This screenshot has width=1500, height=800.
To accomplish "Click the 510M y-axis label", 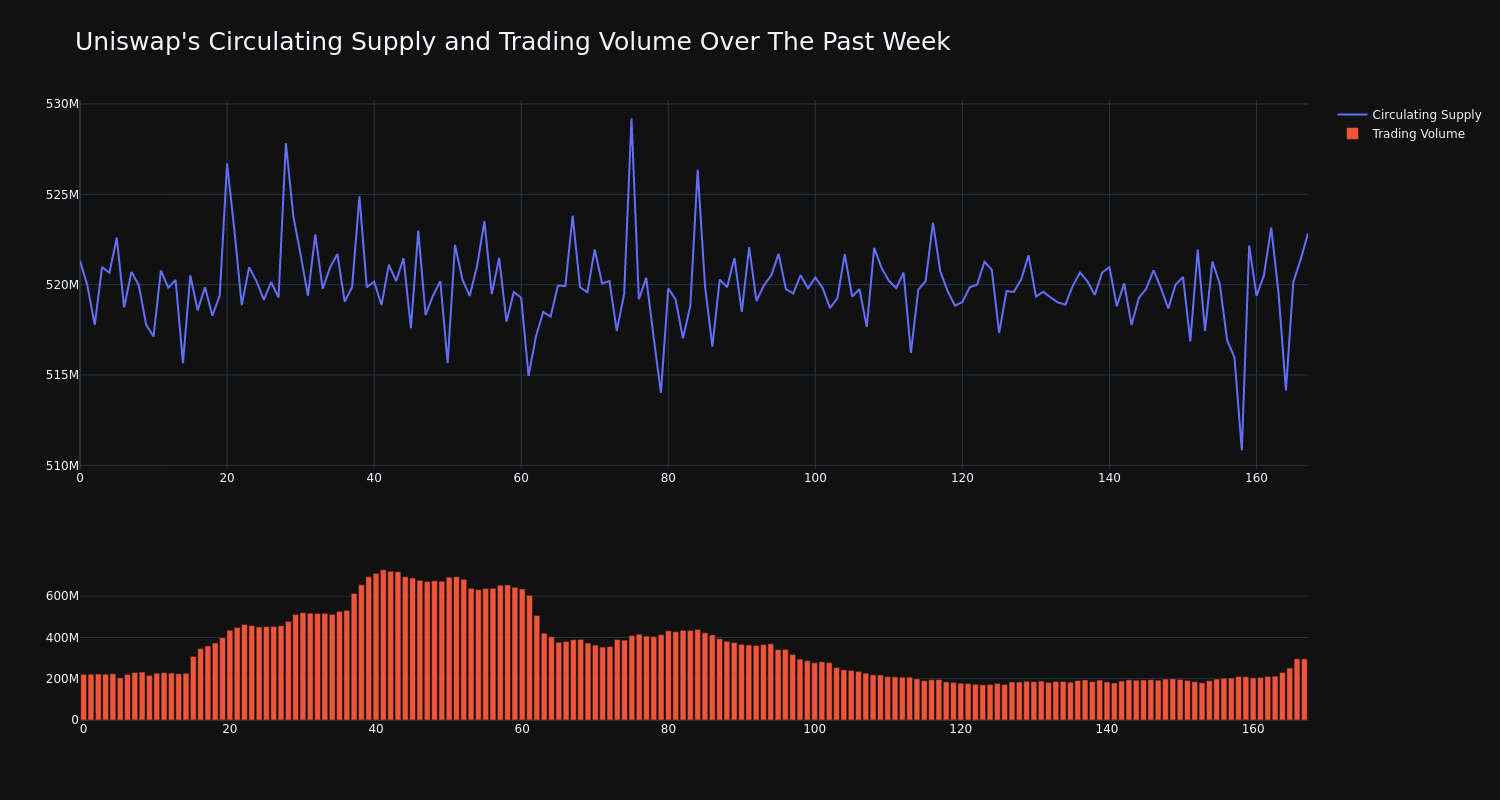I will [62, 465].
